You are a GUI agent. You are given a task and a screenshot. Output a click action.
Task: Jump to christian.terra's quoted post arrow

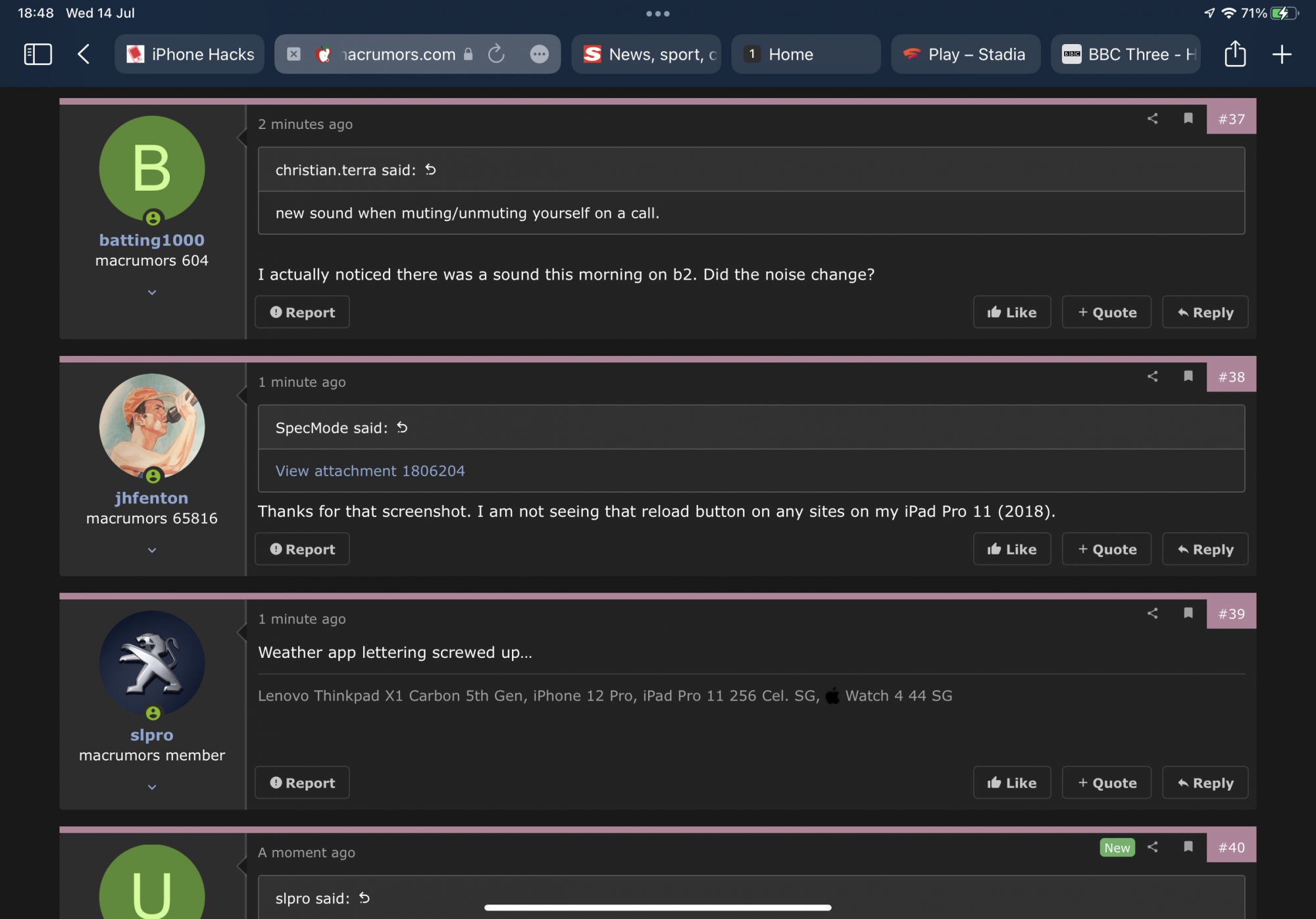[430, 170]
